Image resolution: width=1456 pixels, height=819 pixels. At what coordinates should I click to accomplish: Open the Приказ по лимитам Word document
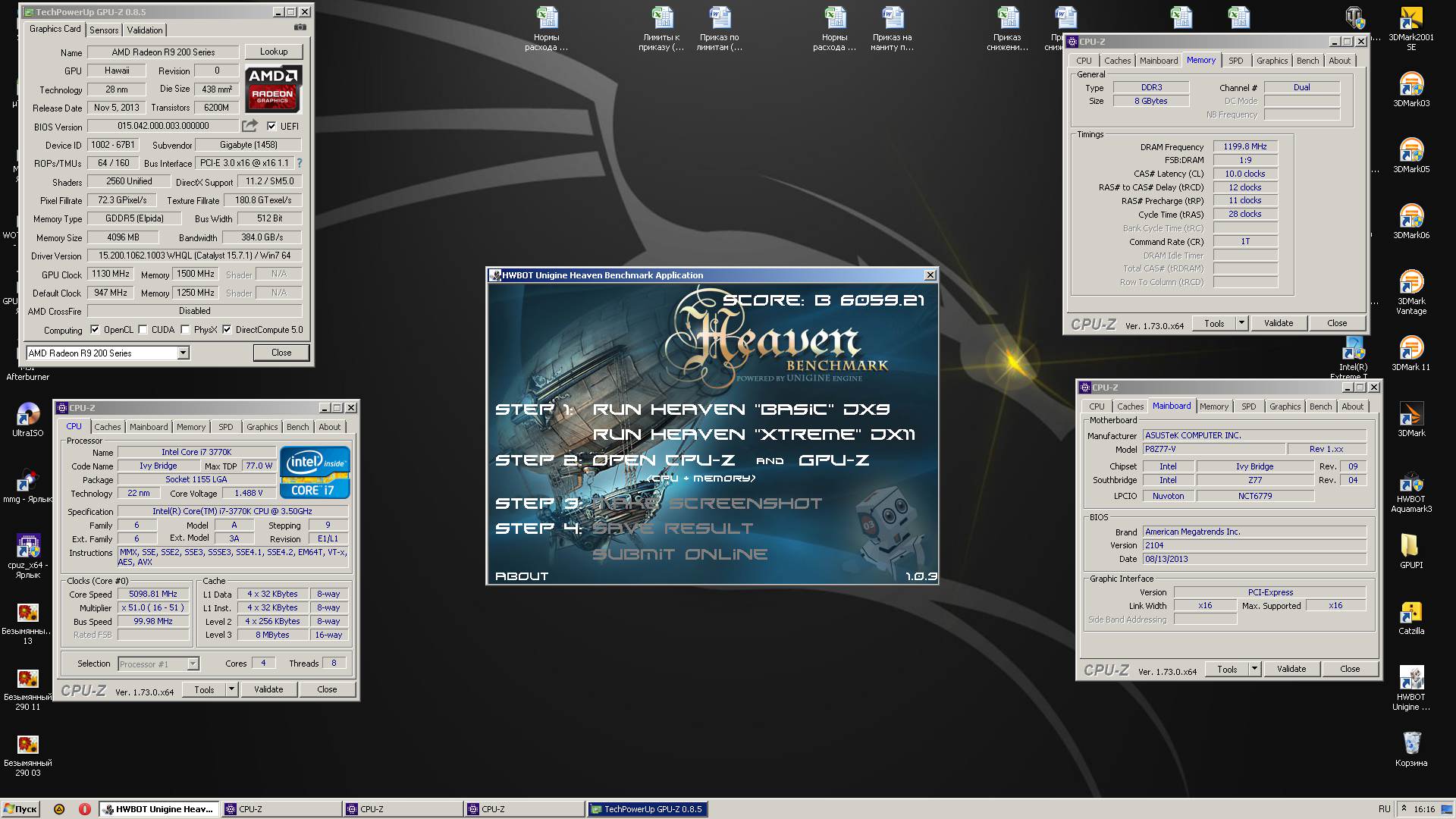point(720,29)
